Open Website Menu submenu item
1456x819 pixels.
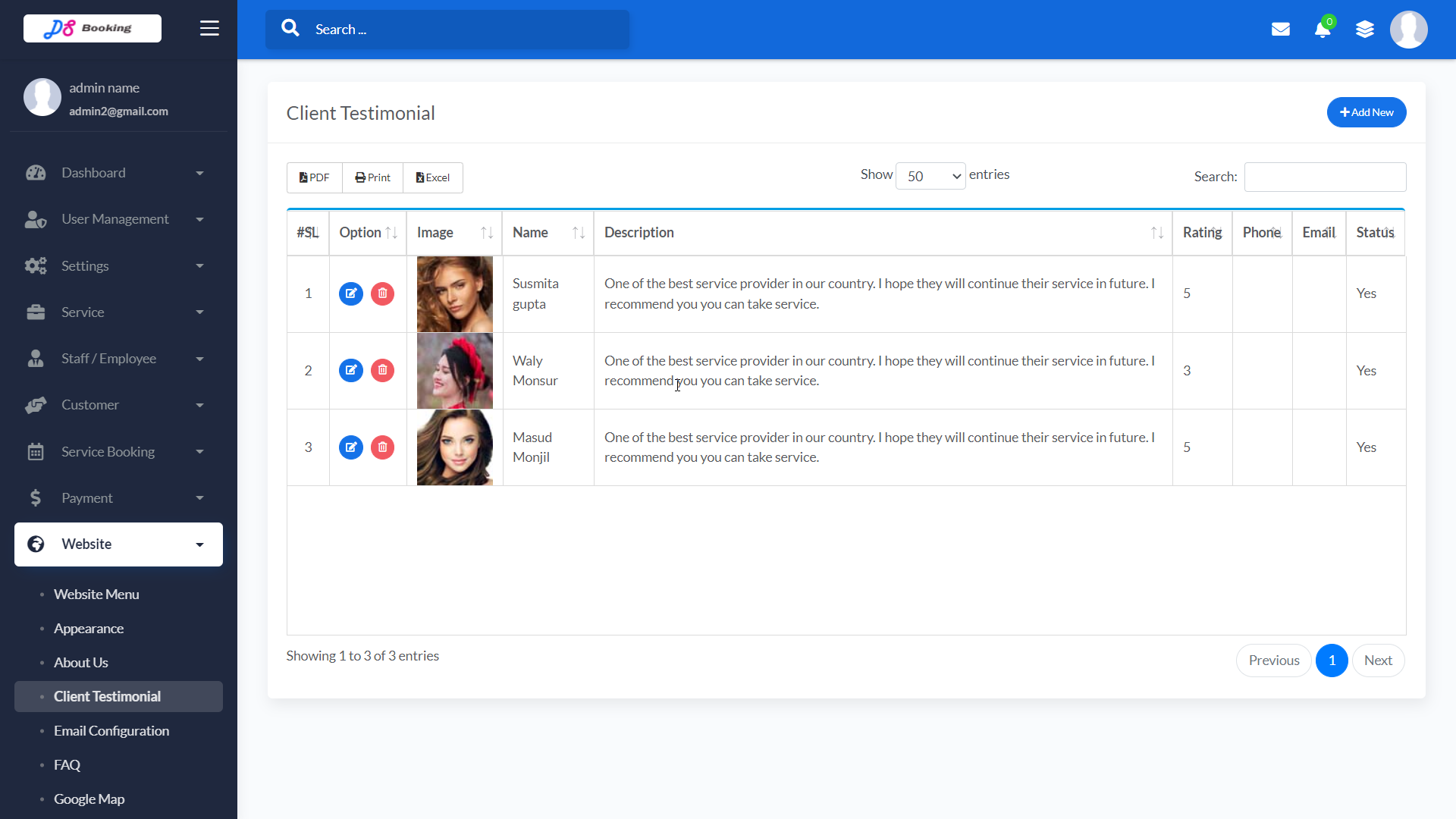click(x=96, y=595)
